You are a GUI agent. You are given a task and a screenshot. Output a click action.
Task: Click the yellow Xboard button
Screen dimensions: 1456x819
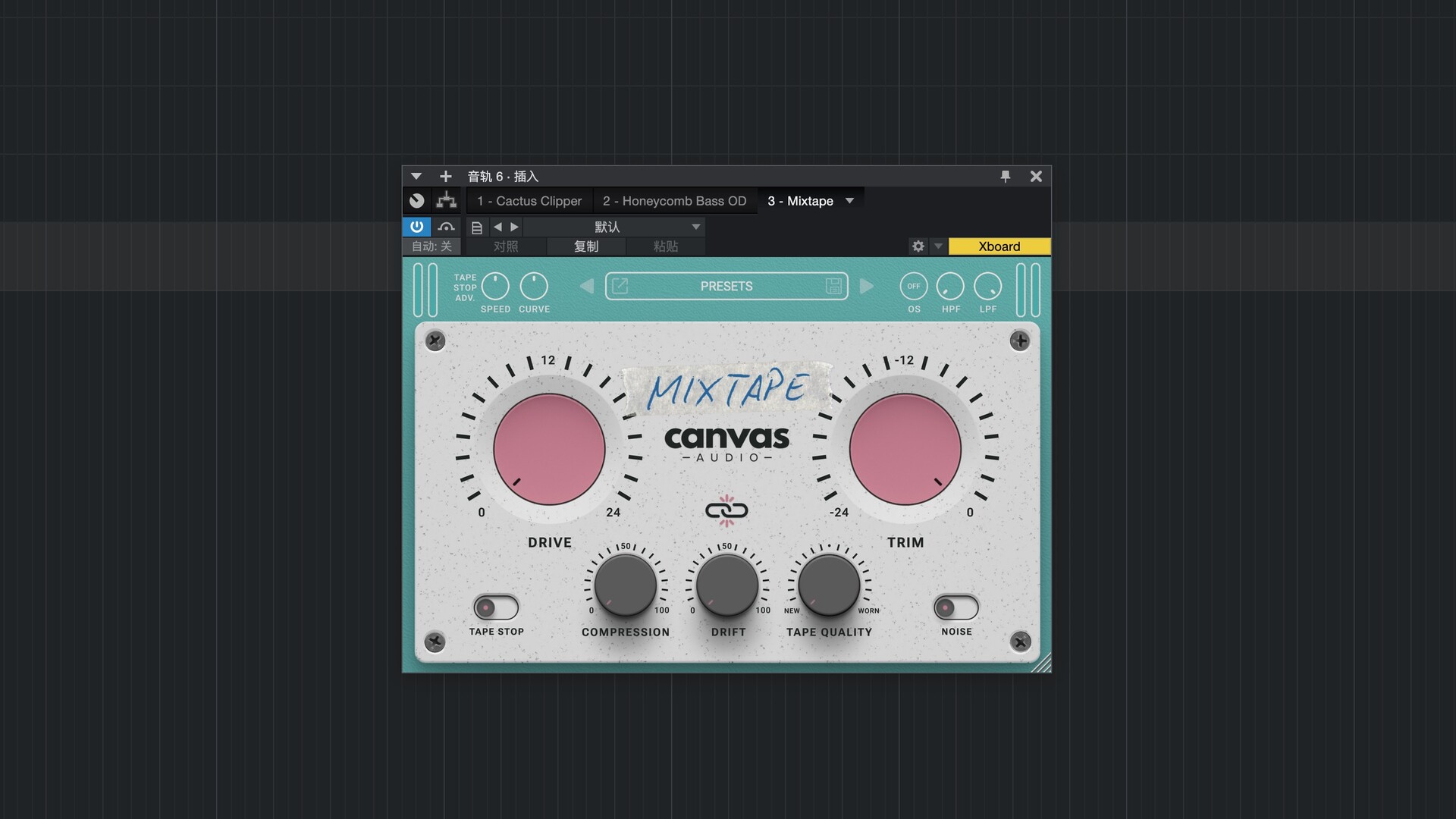coord(999,246)
